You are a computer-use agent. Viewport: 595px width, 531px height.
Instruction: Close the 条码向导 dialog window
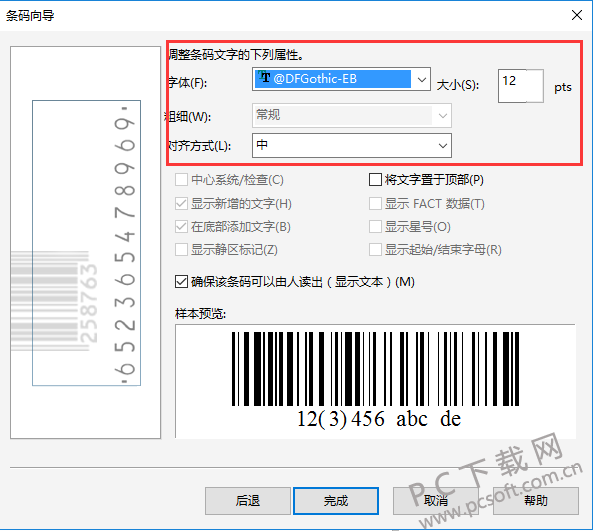click(x=577, y=15)
